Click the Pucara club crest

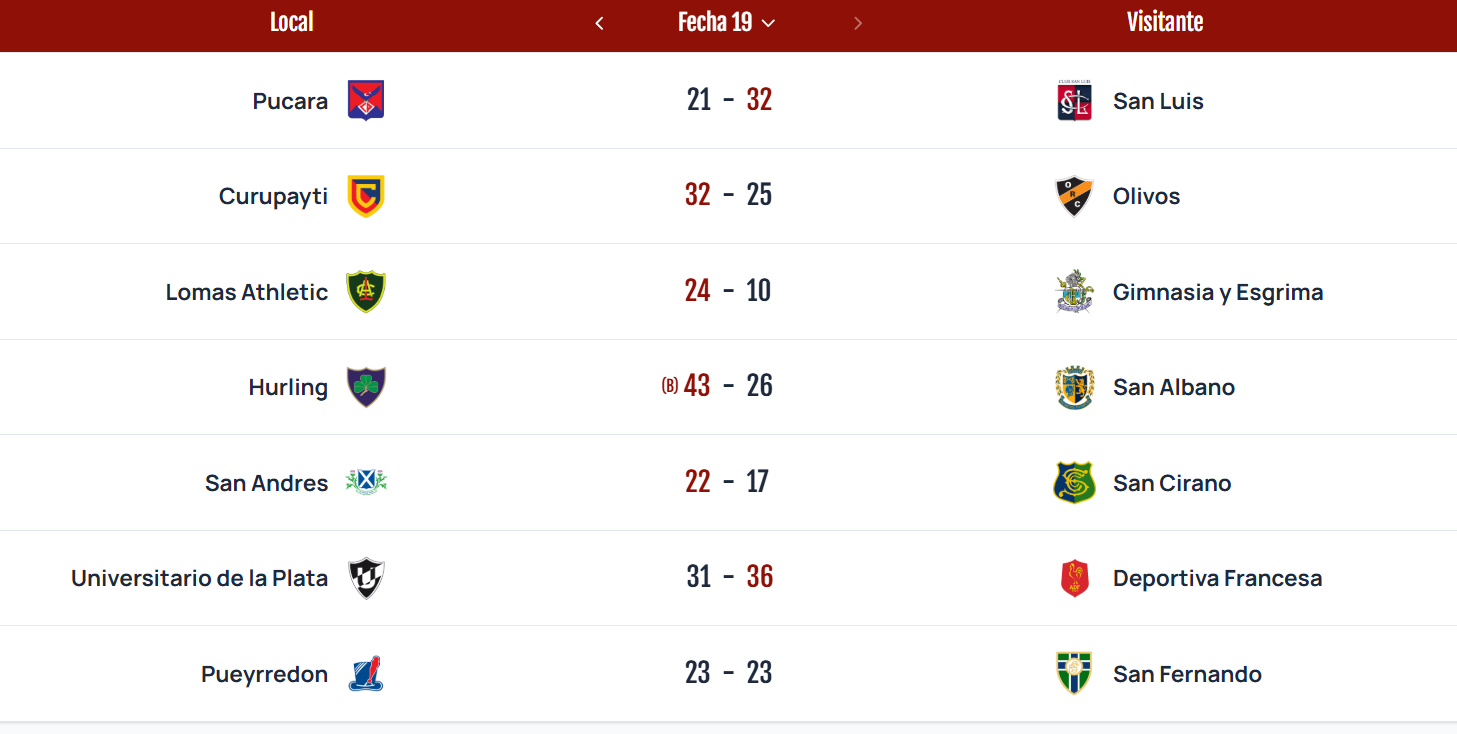[x=366, y=101]
